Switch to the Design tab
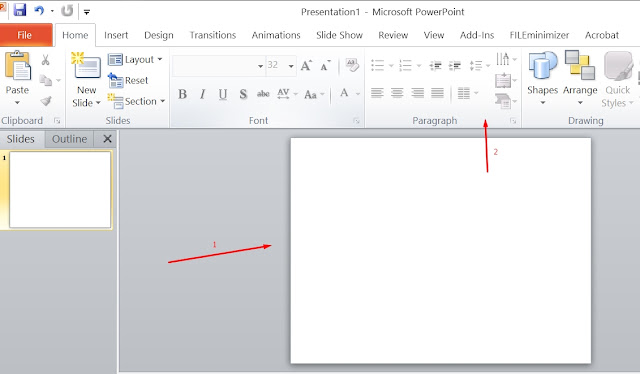Viewport: 640px width, 374px height. click(159, 35)
